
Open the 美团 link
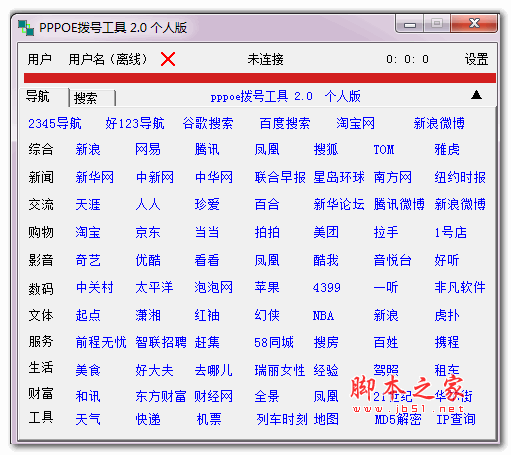coord(326,232)
